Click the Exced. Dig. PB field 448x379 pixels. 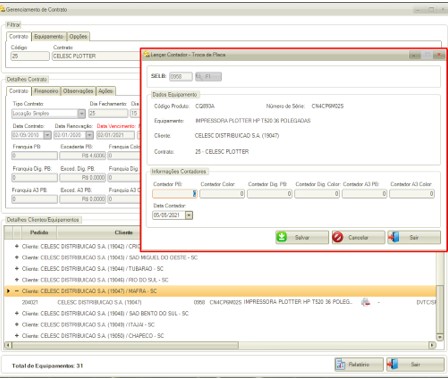click(x=83, y=178)
